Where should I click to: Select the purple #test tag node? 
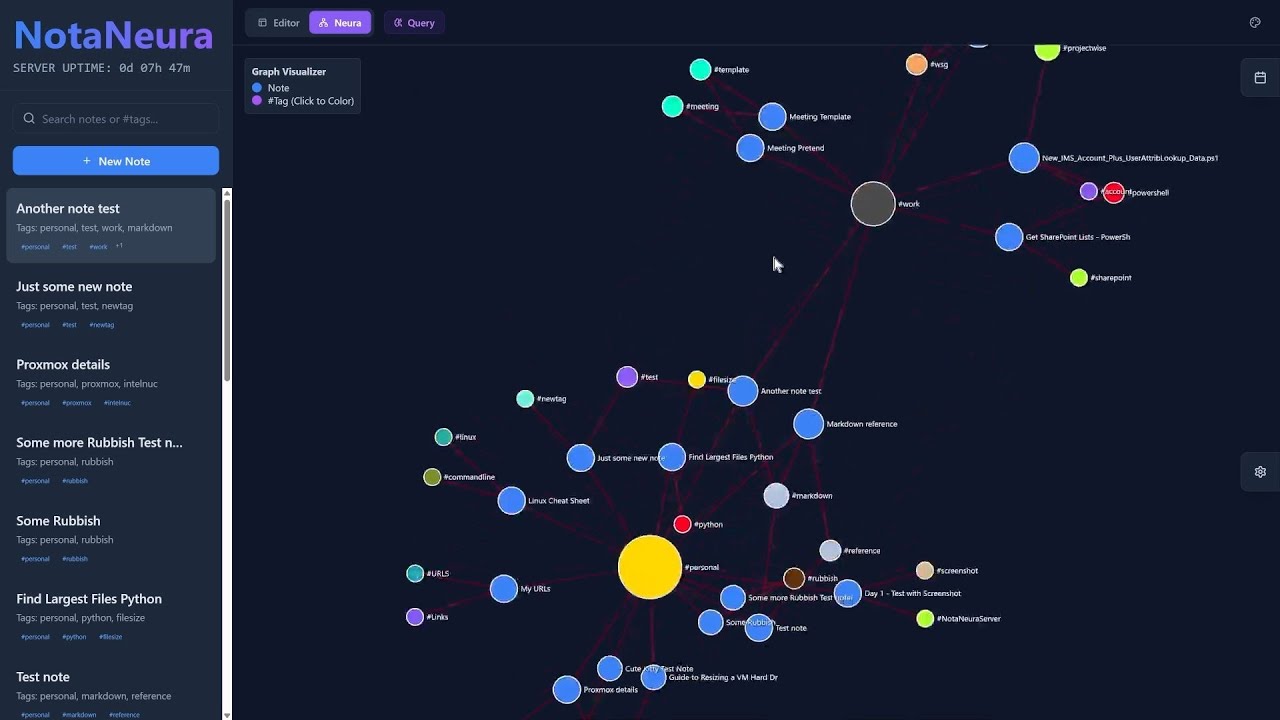tap(627, 377)
